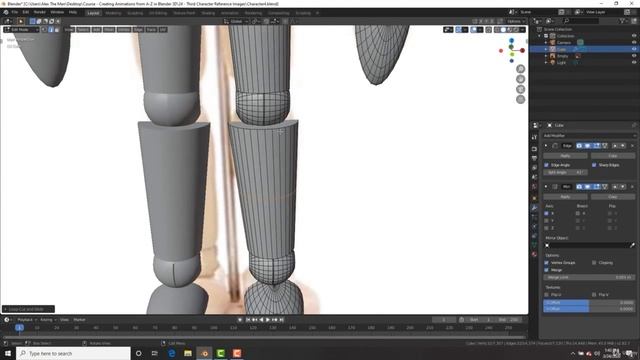Click the pan (hand) navigation gizmo
The width and height of the screenshot is (640, 360).
coord(520,79)
